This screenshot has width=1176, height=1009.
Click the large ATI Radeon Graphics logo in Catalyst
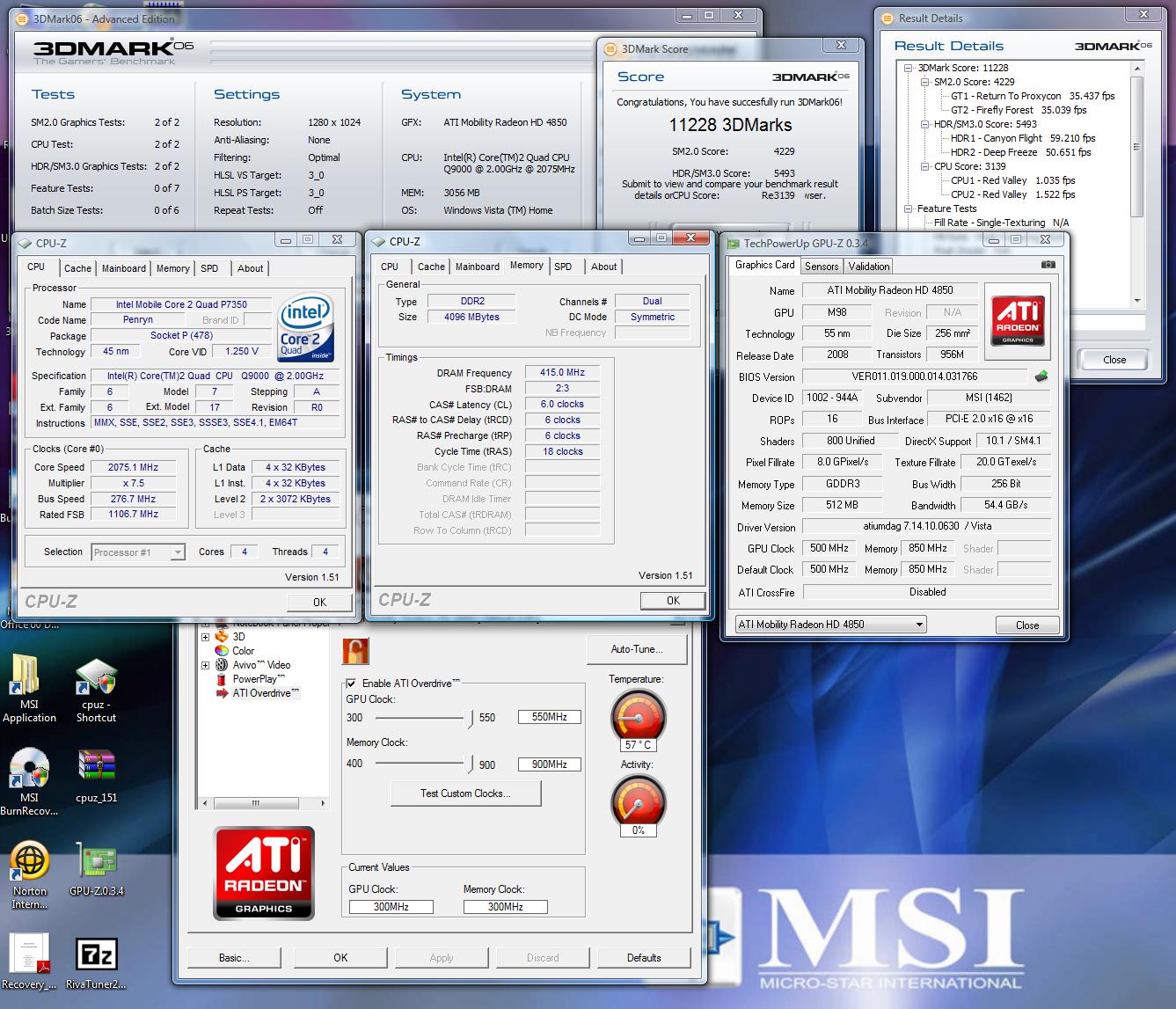[x=264, y=873]
